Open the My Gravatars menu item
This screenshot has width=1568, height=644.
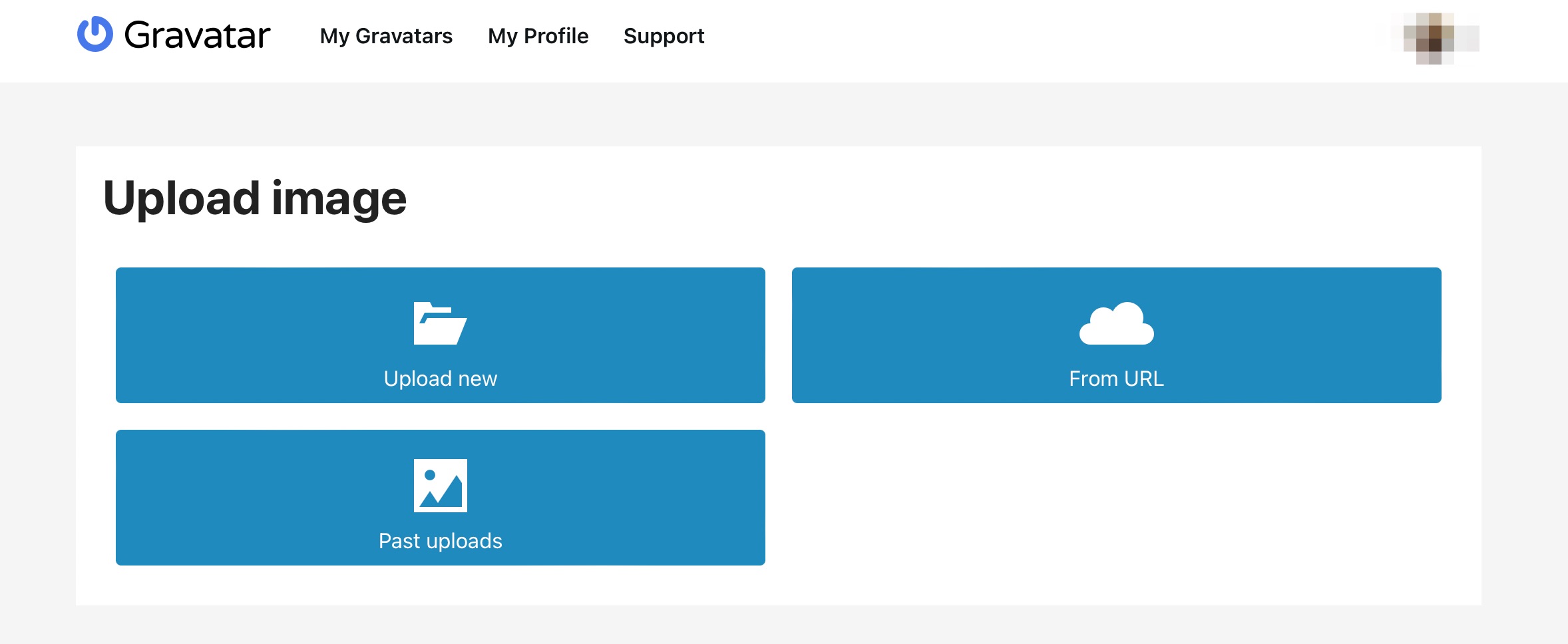pos(386,36)
